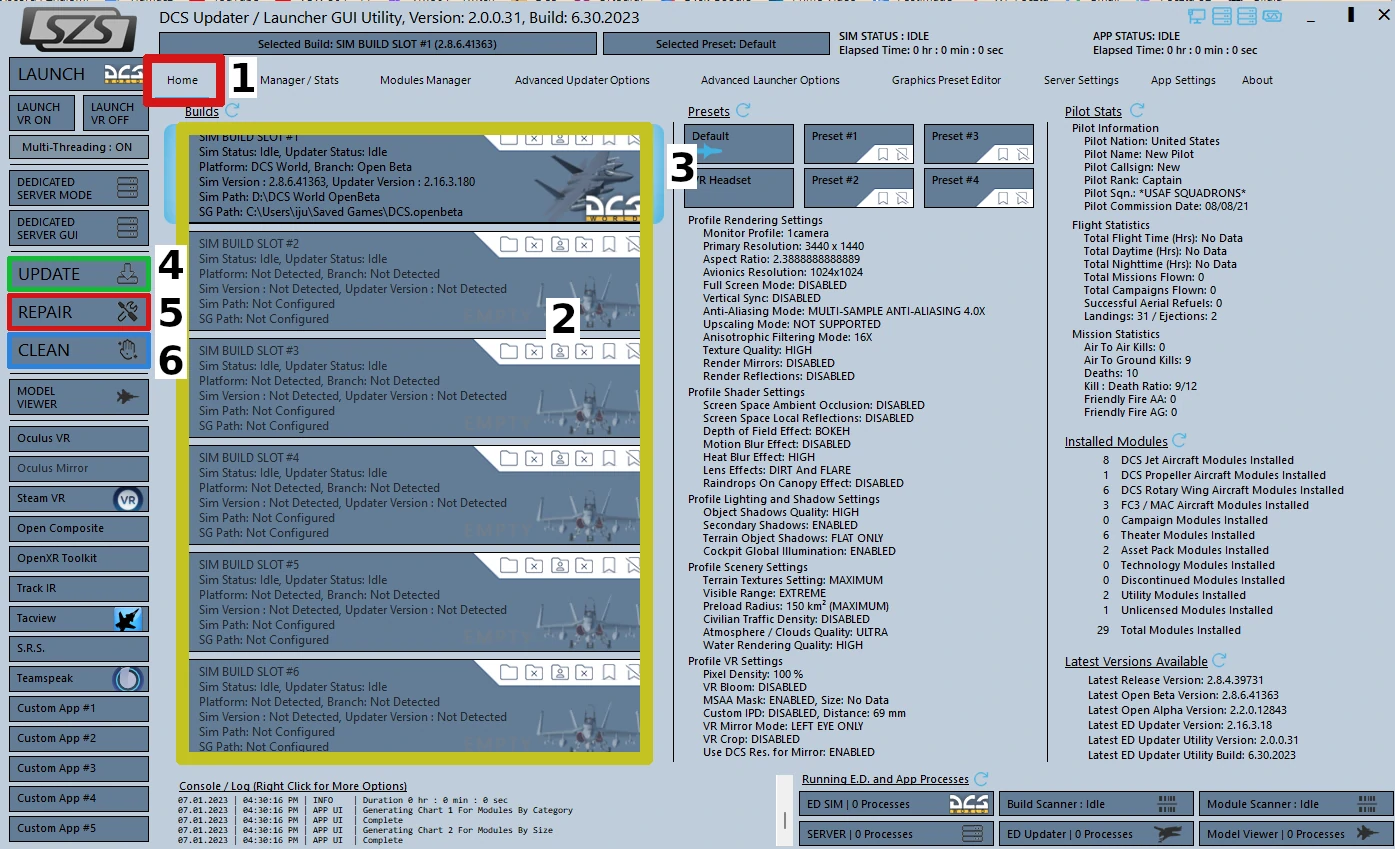
Task: Launch Tacview
Action: [78, 618]
